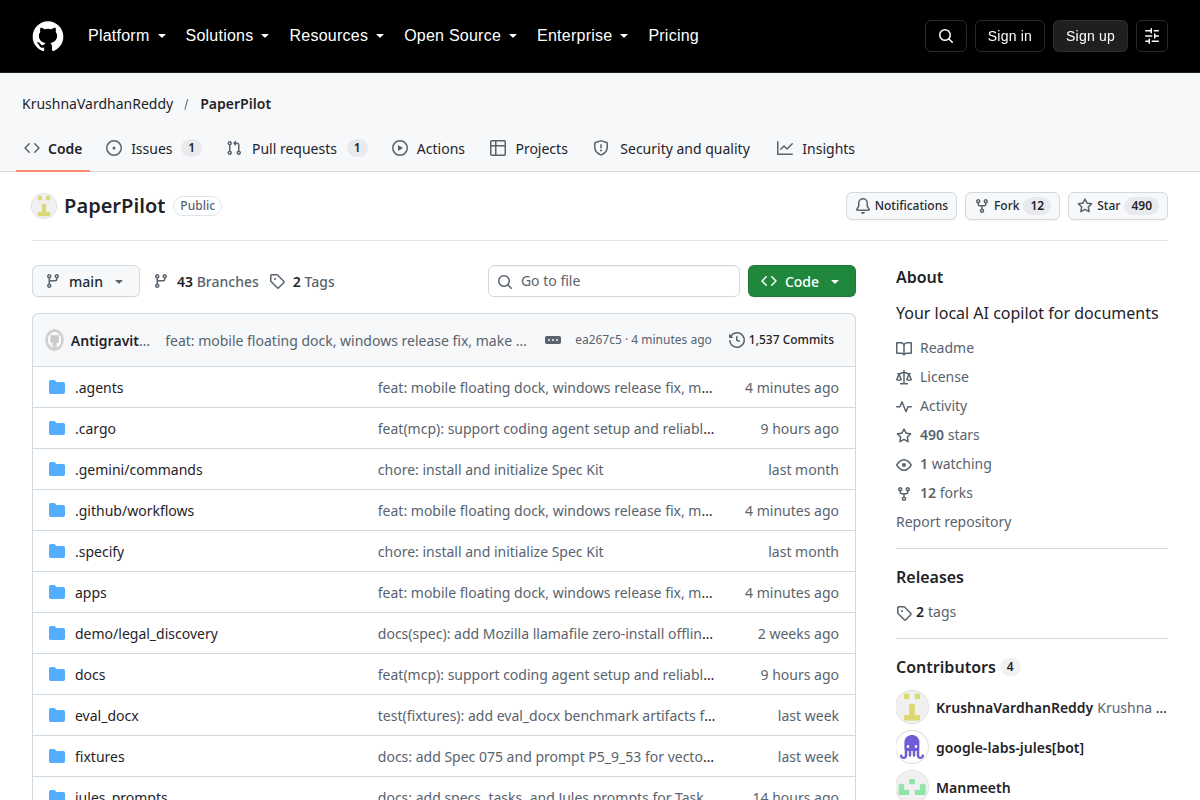Click the .agents folder icon
This screenshot has height=800, width=1200.
pyautogui.click(x=57, y=388)
